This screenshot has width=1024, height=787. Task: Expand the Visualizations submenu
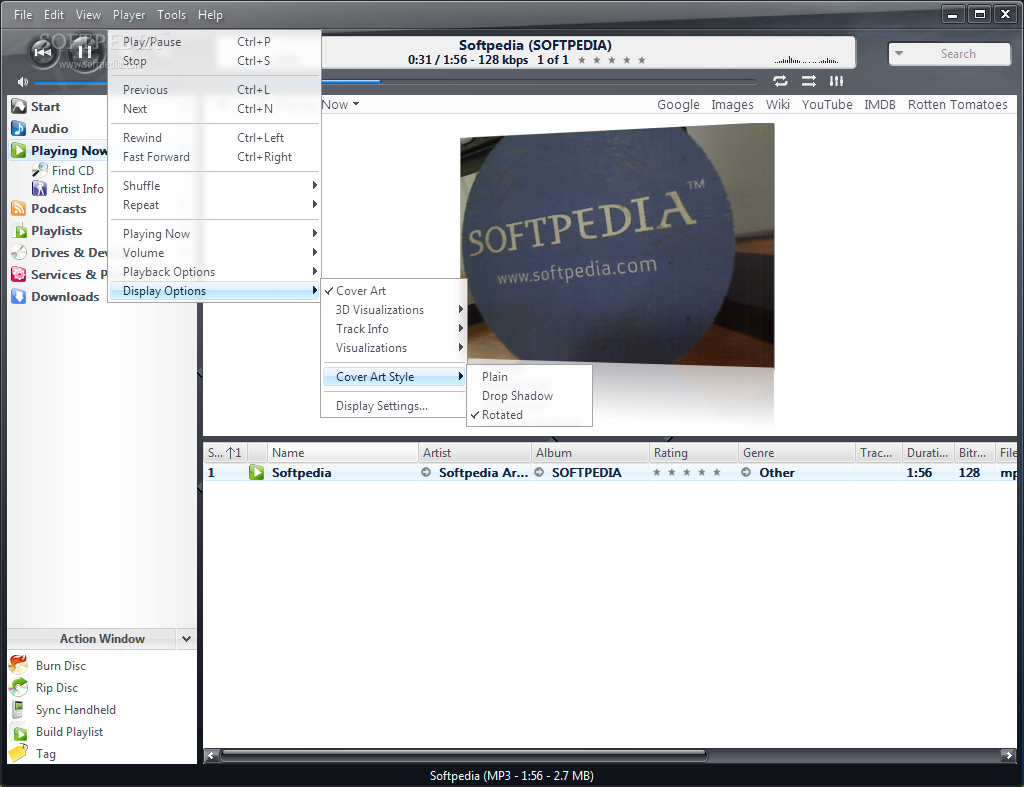394,348
